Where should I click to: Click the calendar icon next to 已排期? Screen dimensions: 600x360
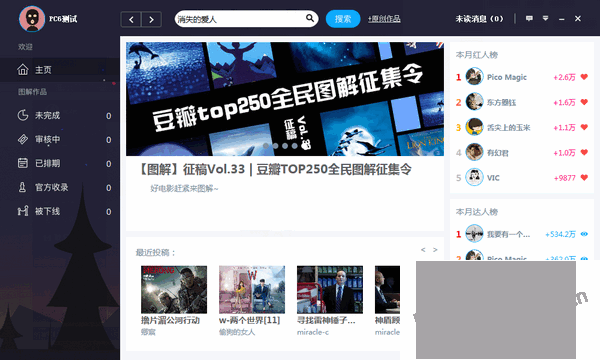[x=23, y=163]
